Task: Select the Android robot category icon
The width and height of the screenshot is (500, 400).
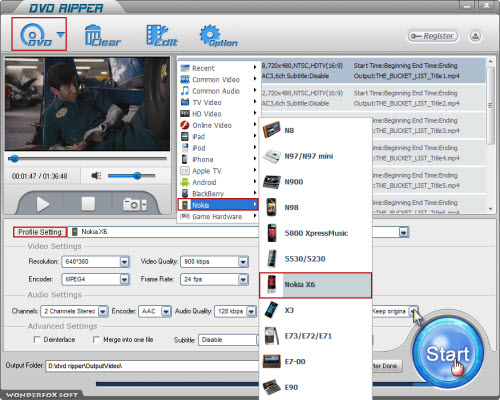Action: click(x=185, y=182)
